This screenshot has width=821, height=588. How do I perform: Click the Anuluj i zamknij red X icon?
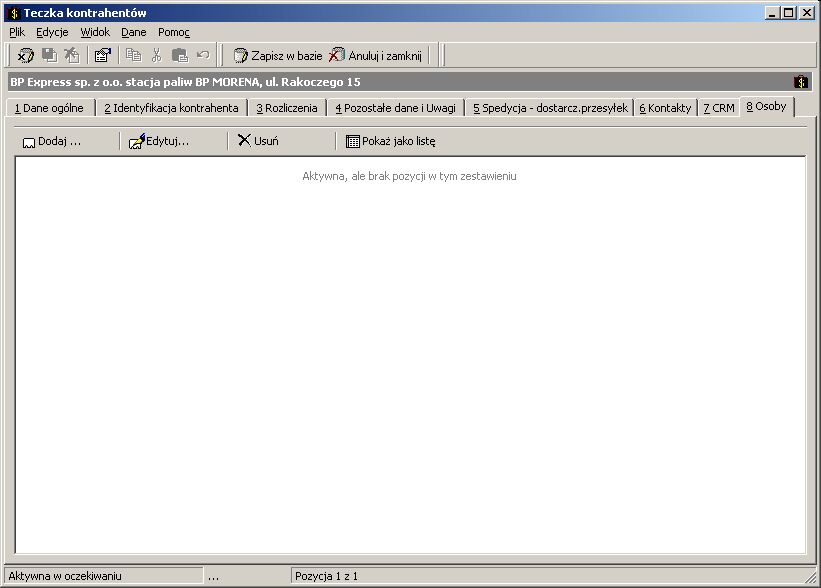point(337,54)
